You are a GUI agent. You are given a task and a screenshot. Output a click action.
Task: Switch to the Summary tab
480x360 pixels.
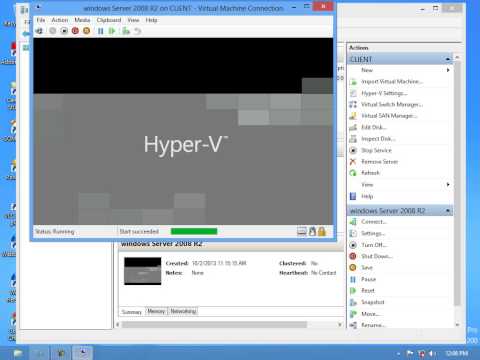pos(132,312)
